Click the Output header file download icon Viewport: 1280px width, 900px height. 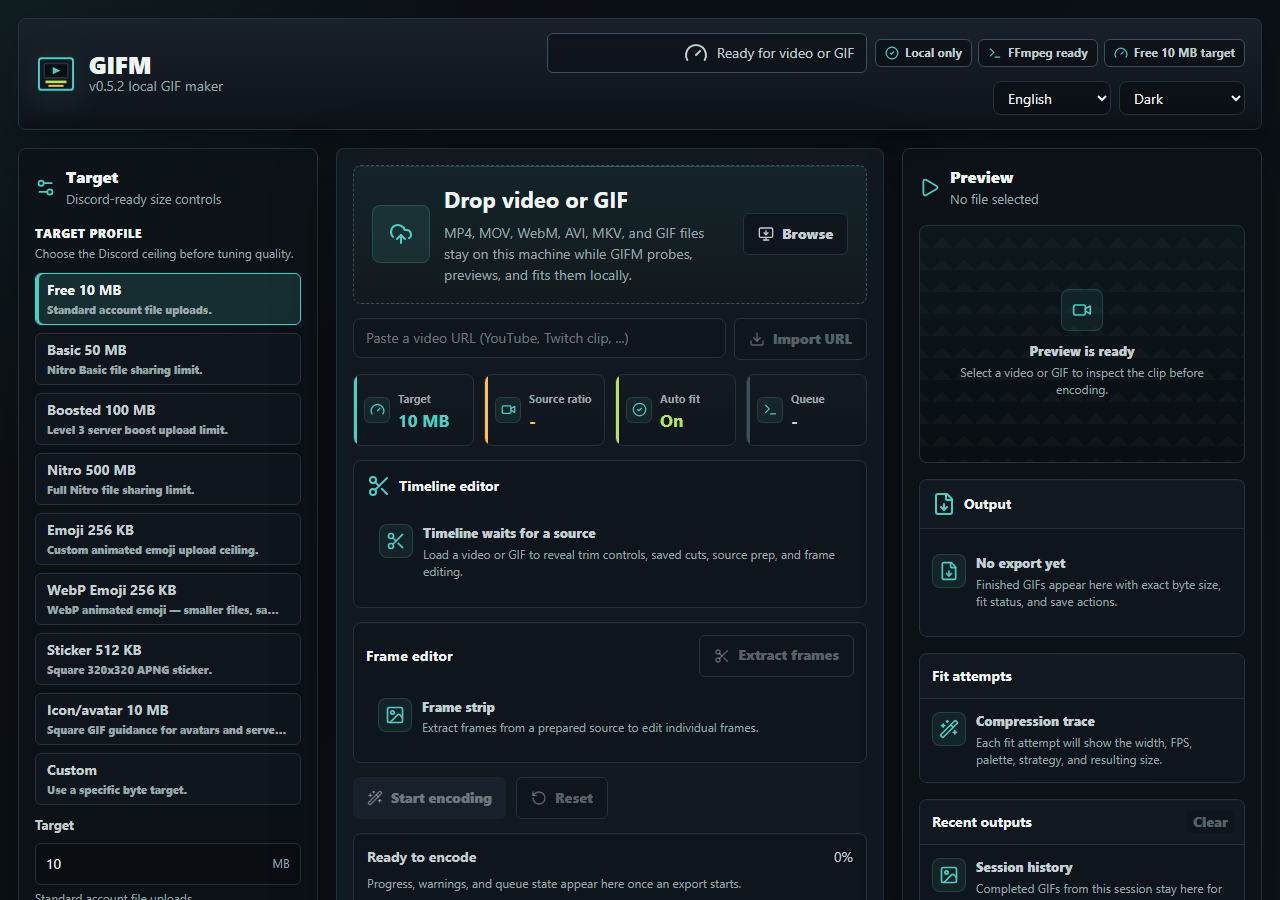pyautogui.click(x=943, y=504)
